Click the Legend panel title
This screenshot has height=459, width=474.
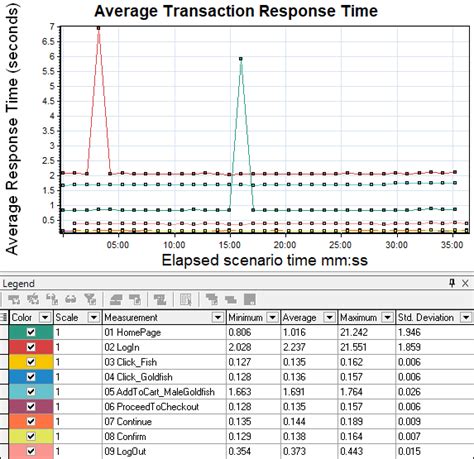pos(18,284)
